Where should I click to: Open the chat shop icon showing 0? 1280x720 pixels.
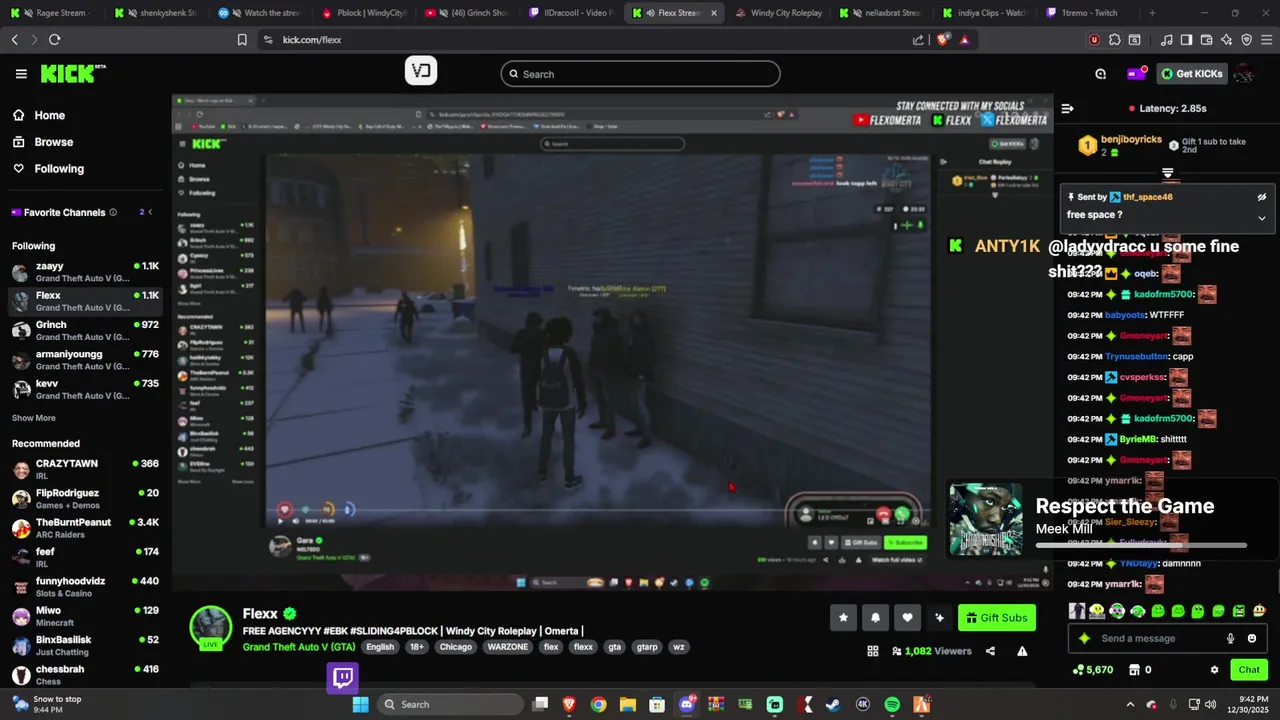(1140, 670)
